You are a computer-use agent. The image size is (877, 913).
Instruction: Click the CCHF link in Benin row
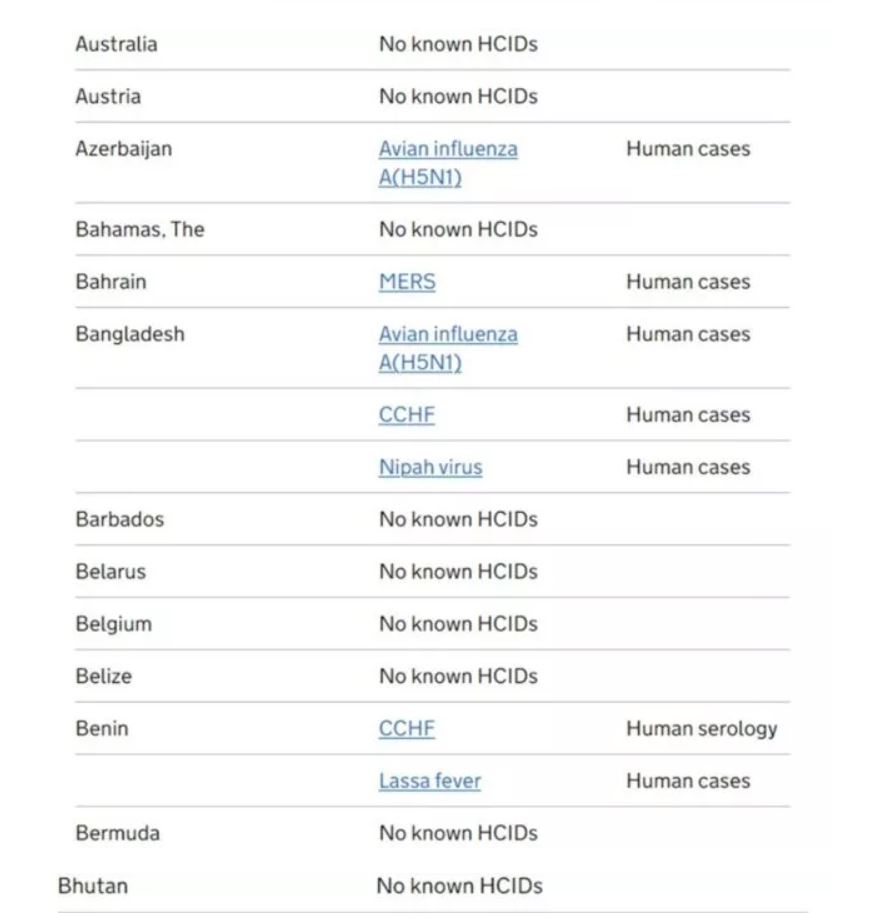406,729
